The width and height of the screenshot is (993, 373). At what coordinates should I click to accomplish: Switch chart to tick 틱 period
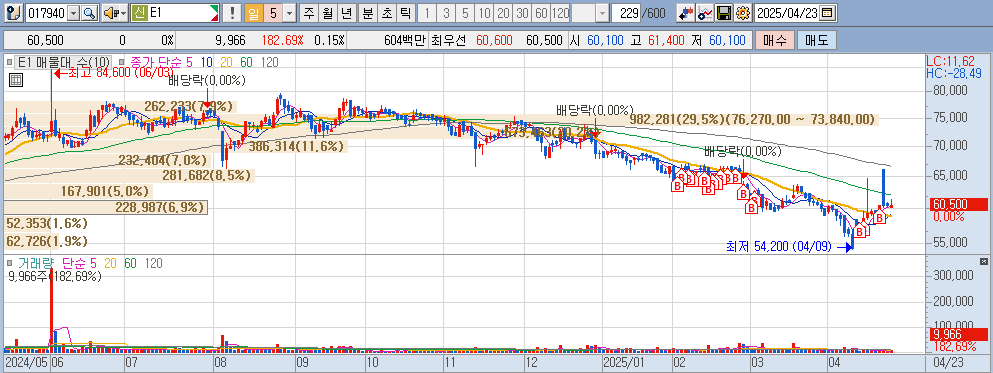click(405, 13)
